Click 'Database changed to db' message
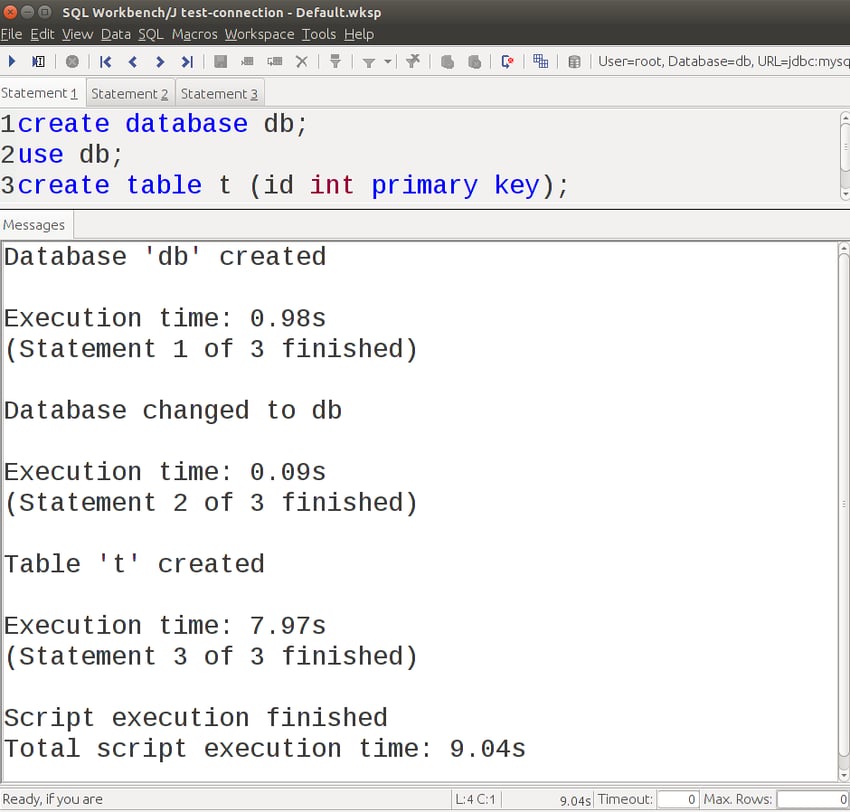 coord(173,411)
